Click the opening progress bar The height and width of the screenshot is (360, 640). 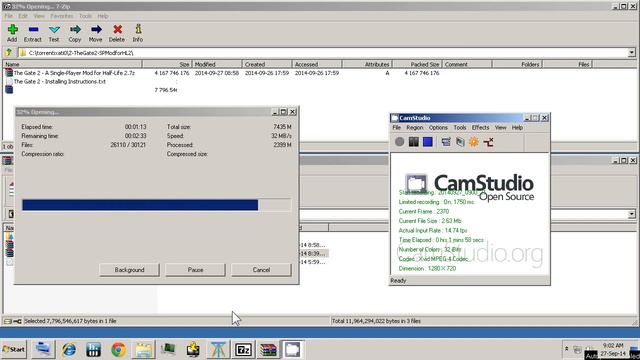157,205
